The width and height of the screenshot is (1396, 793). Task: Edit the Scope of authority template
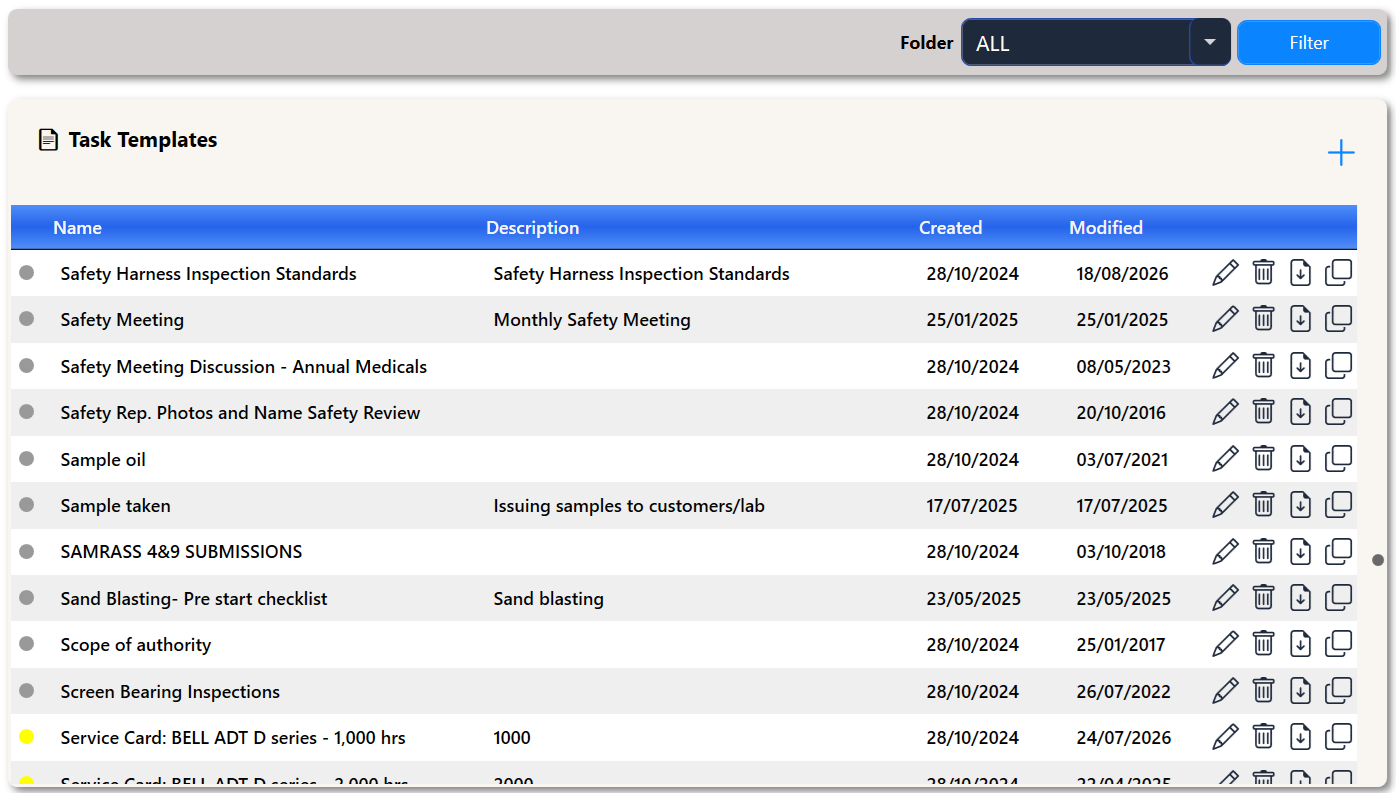click(1225, 644)
